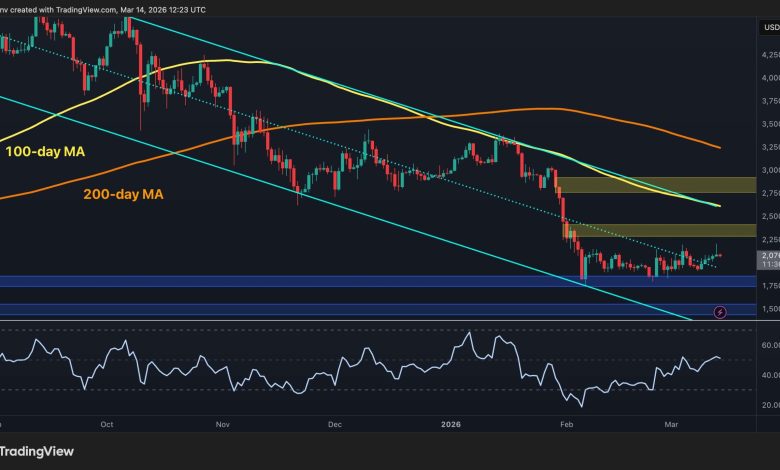Jump to the 2026 time axis marker
Screen dimensions: 780x470
pos(449,423)
